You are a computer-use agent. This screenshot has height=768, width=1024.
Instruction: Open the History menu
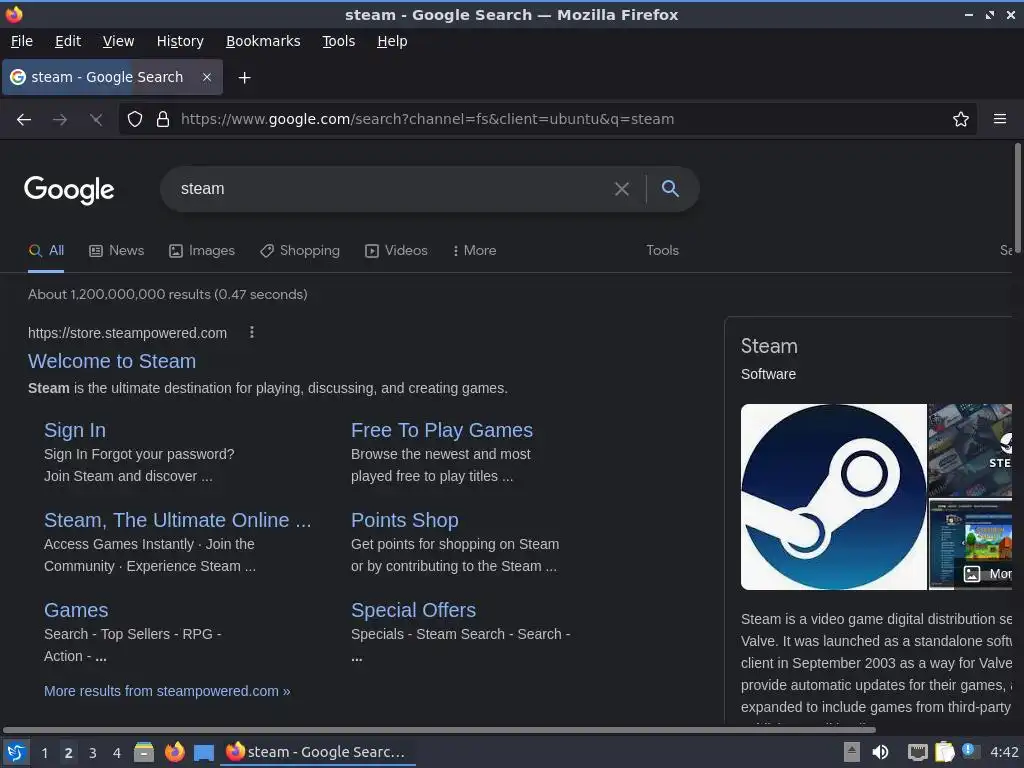click(180, 41)
